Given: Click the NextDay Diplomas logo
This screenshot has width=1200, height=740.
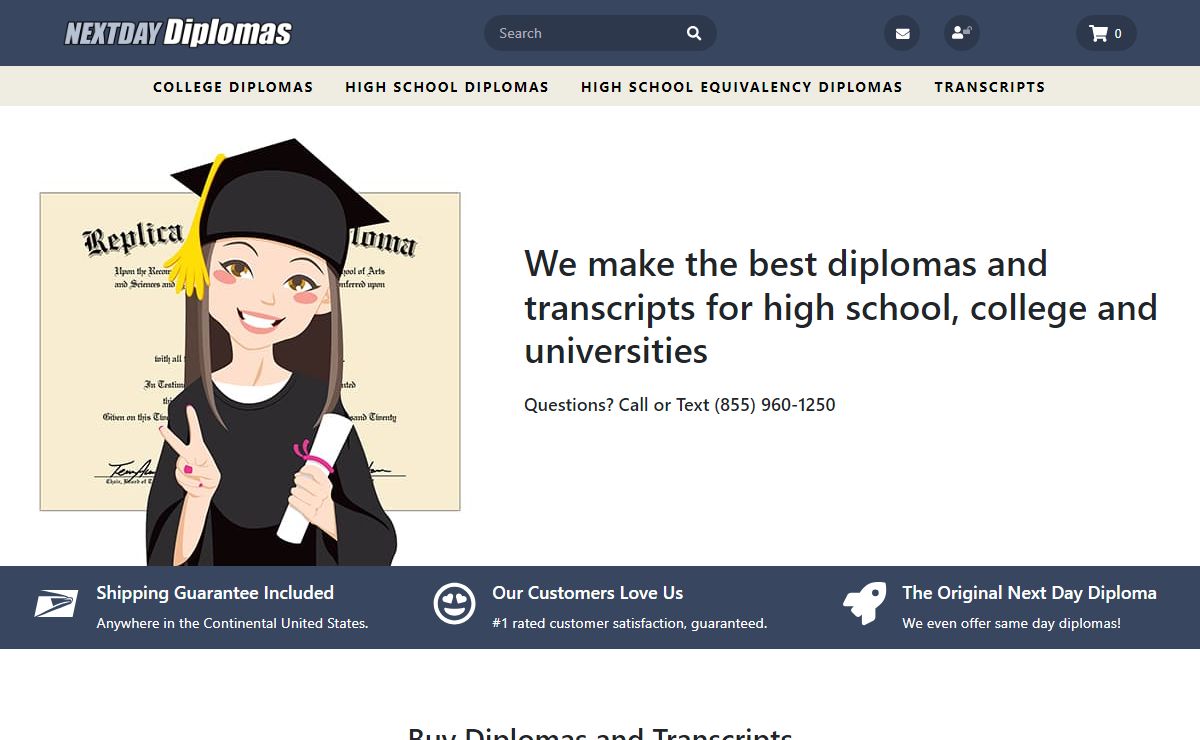Looking at the screenshot, I should 178,33.
